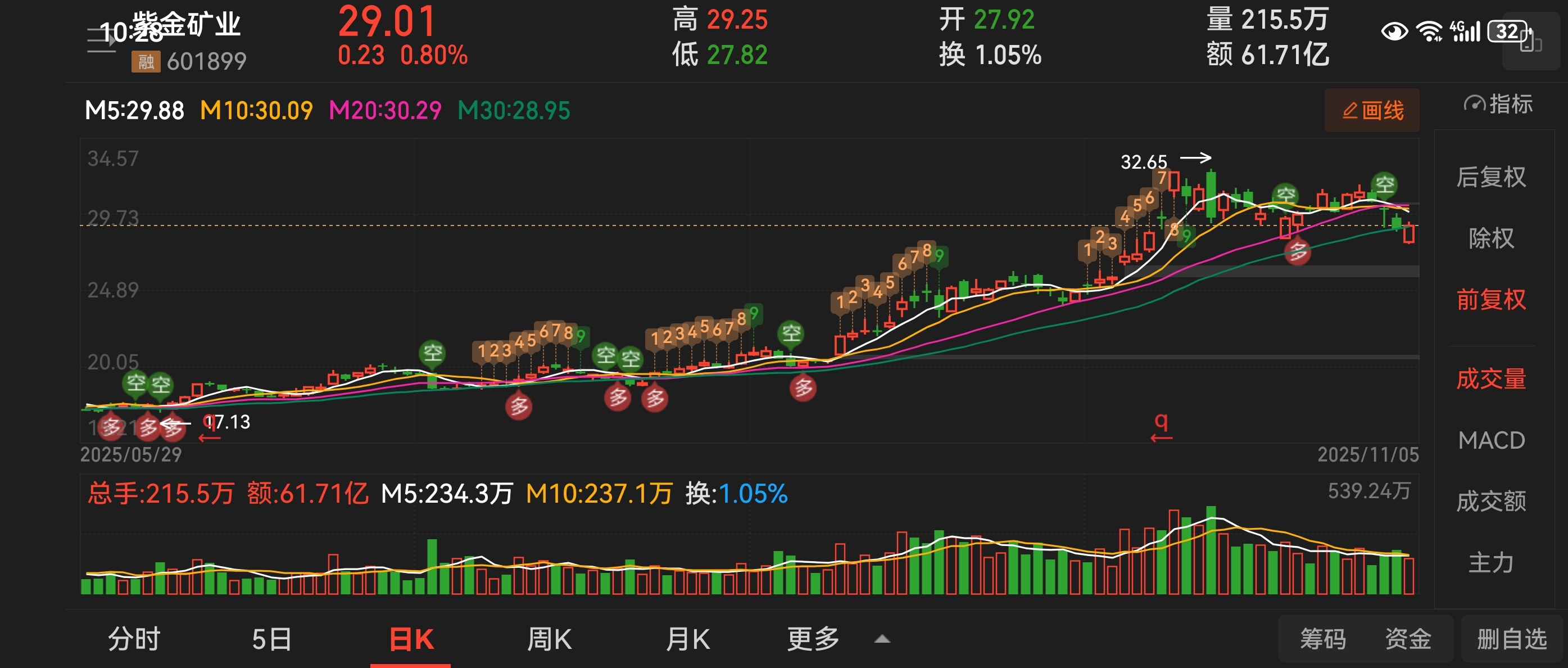Switch to the 周K weekly tab
Image resolution: width=1568 pixels, height=668 pixels.
(x=549, y=639)
